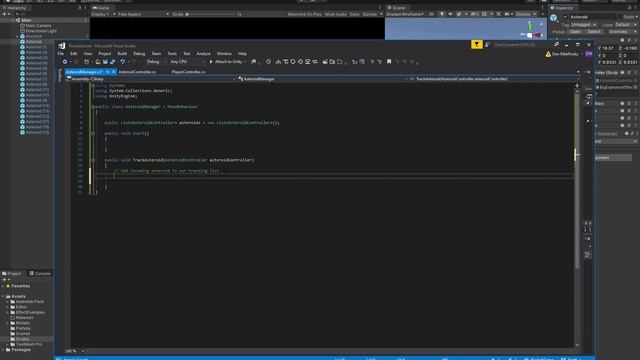Open the File menu in Visual Studio
Screen dimensions: 640x360
click(x=61, y=53)
